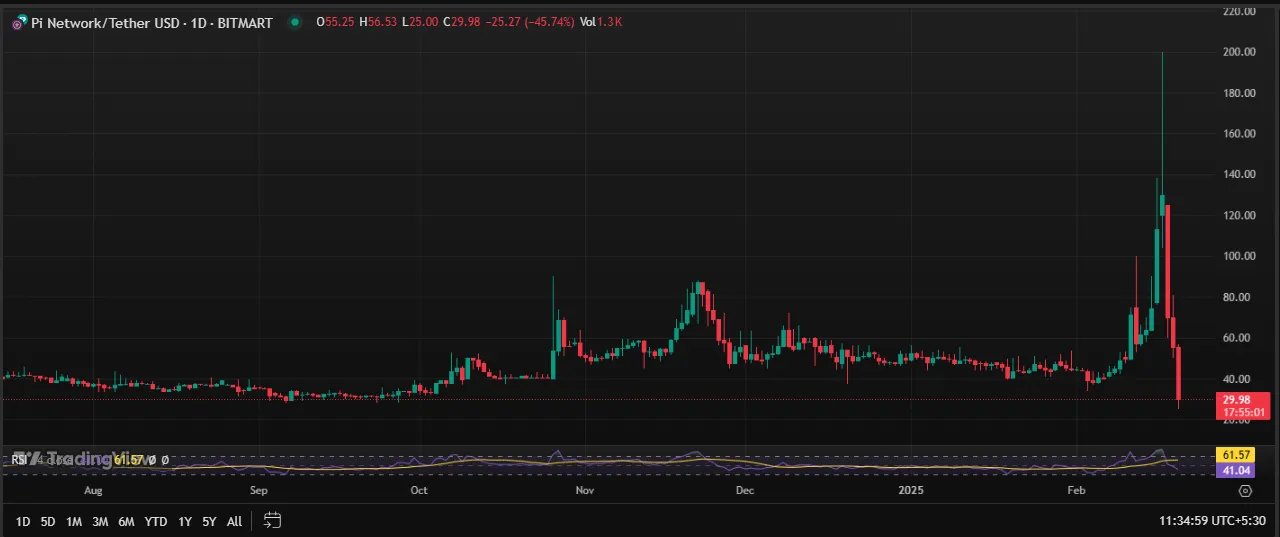Select the 5Y time range

click(209, 521)
